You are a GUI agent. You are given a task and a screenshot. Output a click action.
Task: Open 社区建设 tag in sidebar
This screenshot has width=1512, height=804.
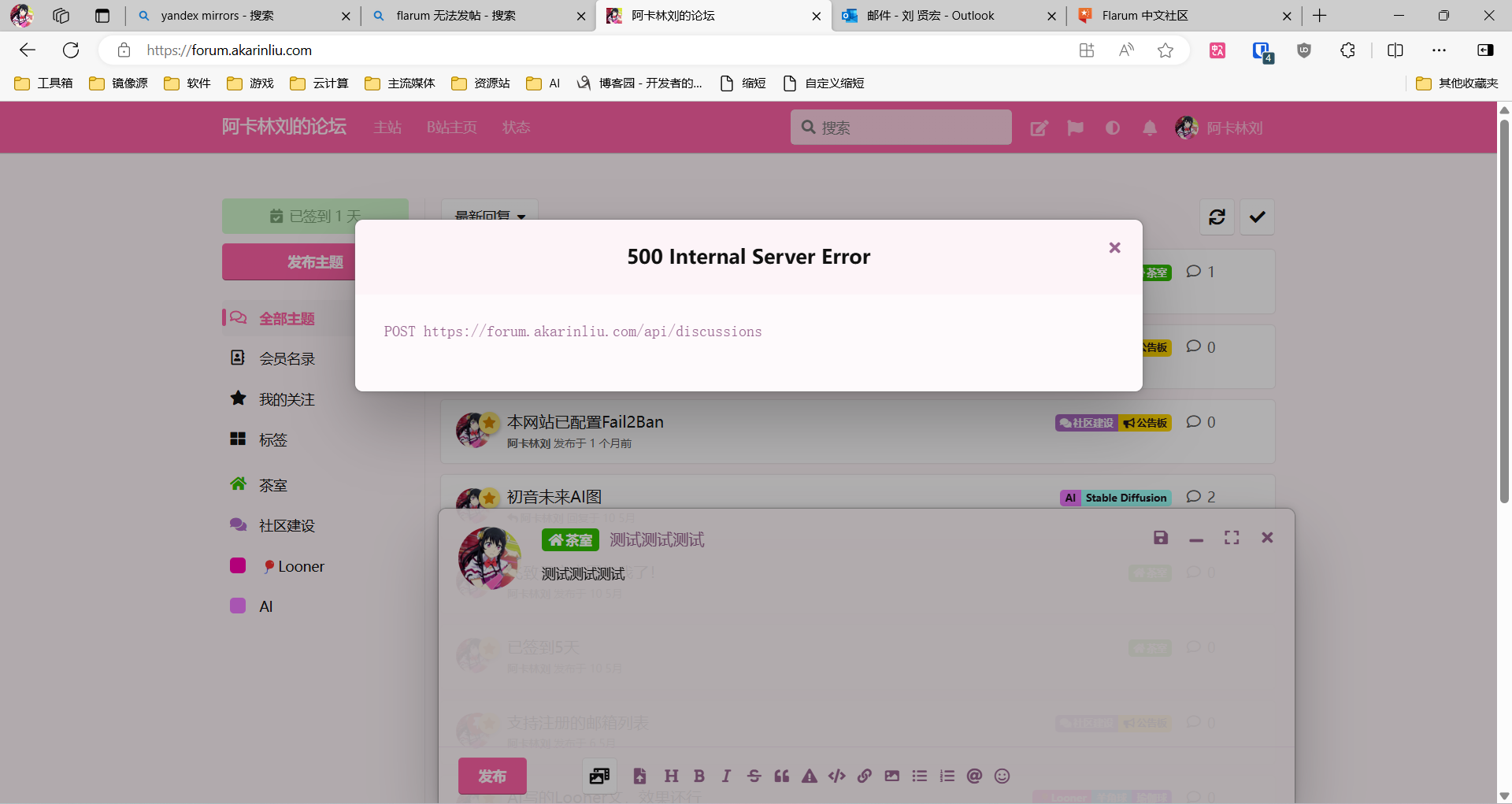[287, 526]
